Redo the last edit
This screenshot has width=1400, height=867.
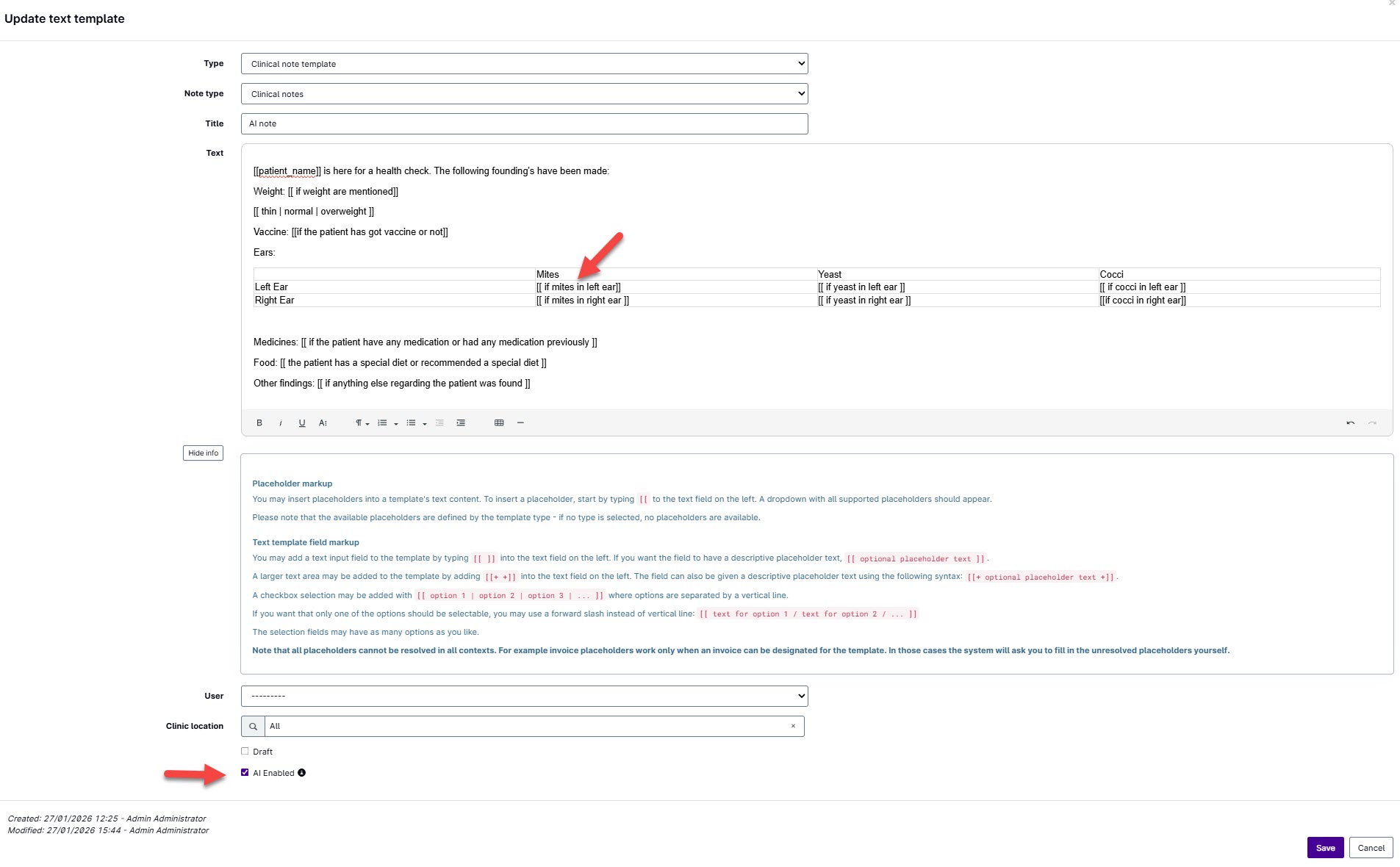[x=1372, y=423]
